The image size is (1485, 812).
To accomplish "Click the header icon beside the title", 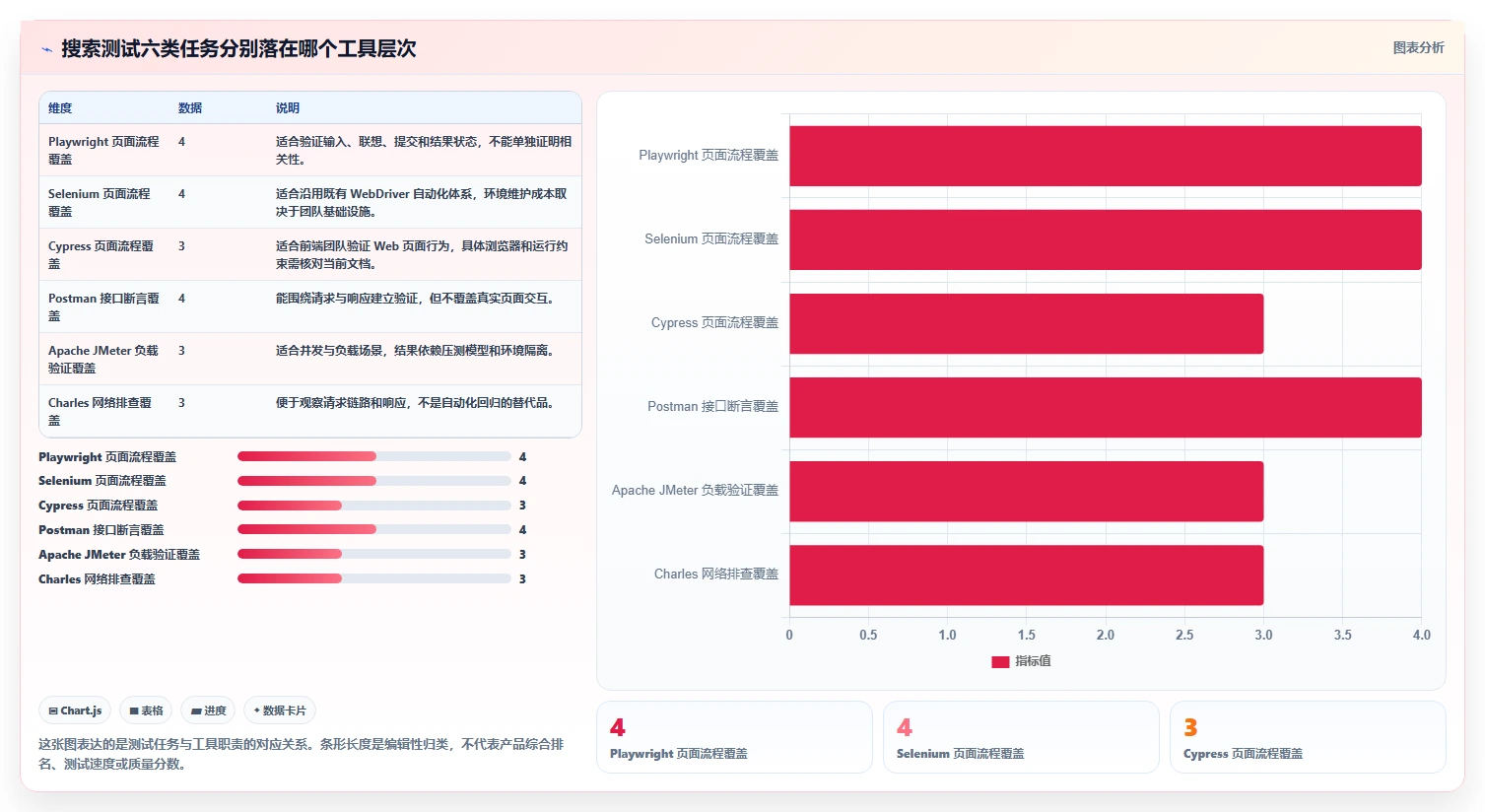I will click(46, 49).
